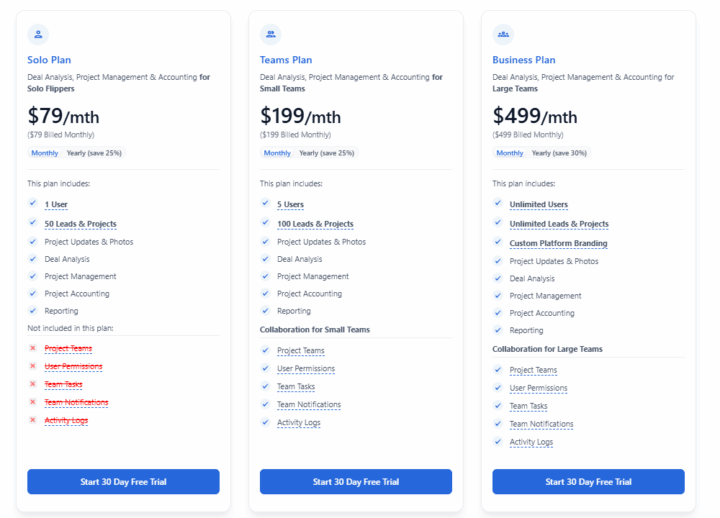The height and width of the screenshot is (518, 720).
Task: Click the Business Plan group icon
Action: tap(503, 34)
